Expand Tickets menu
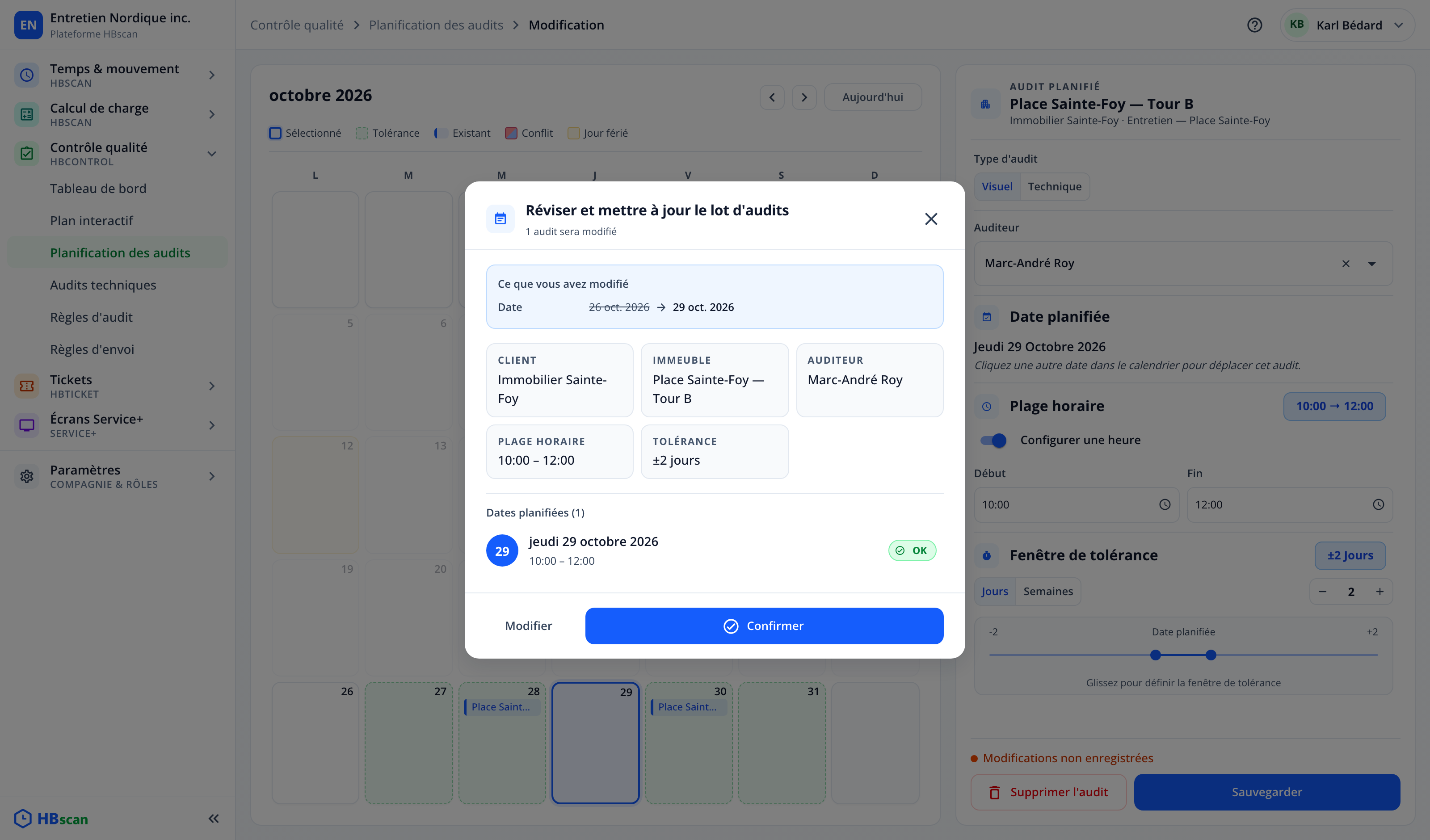The height and width of the screenshot is (840, 1430). [118, 386]
